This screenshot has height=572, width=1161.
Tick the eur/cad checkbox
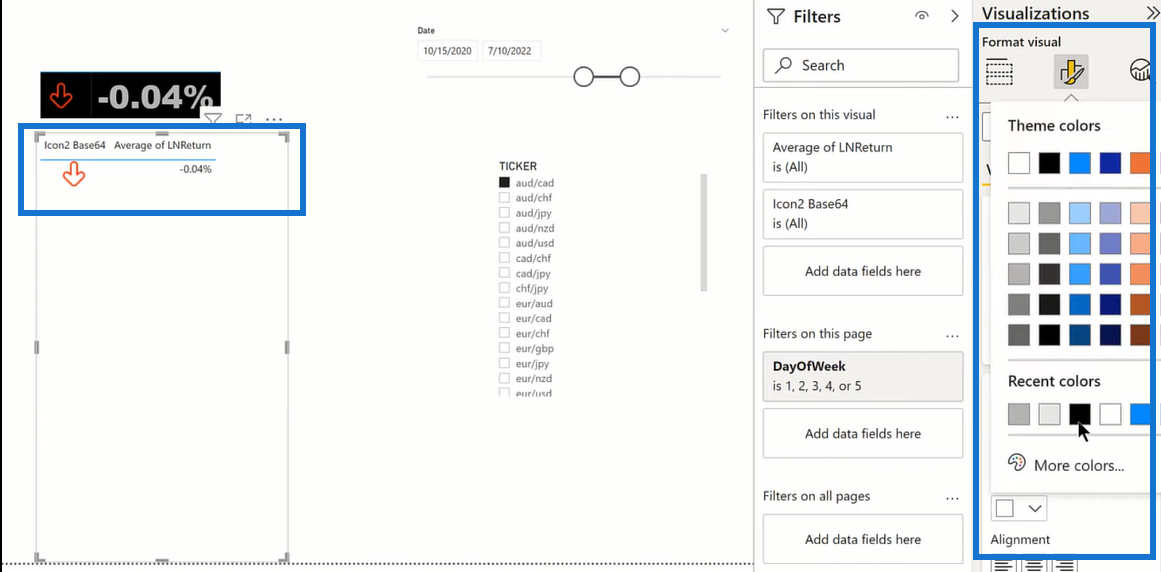point(504,318)
